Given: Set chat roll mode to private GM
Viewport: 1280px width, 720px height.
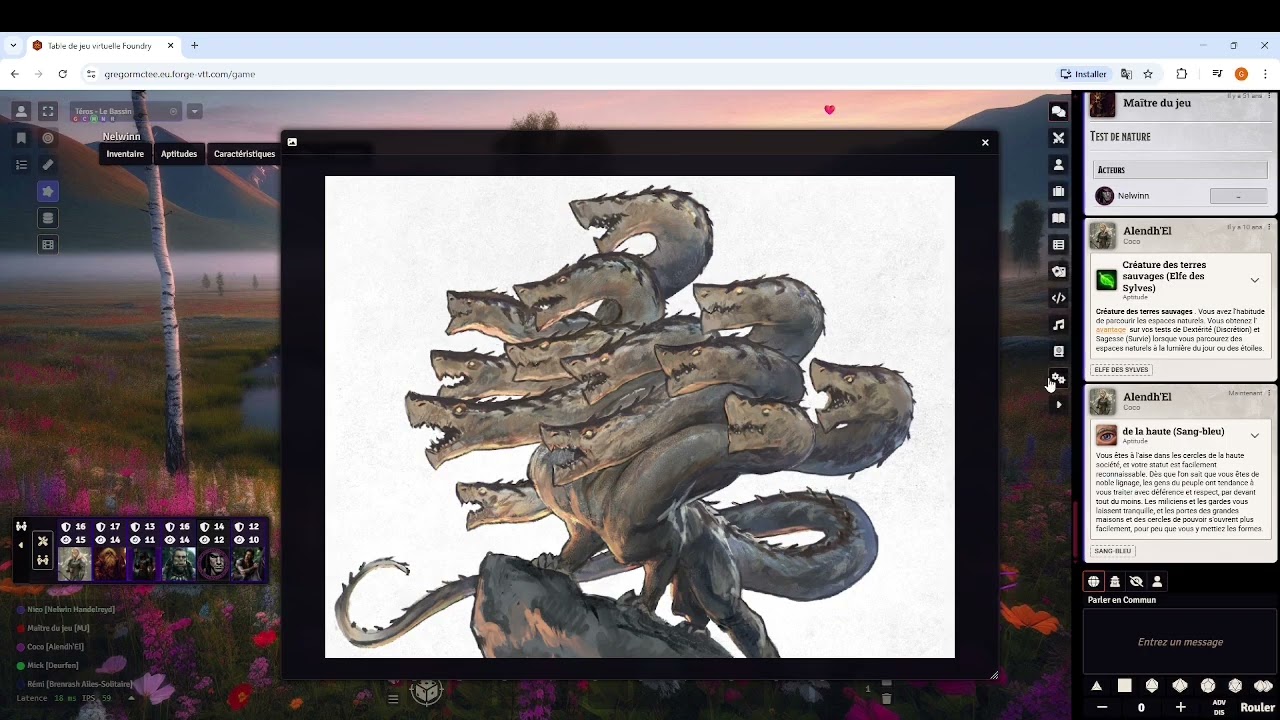Looking at the screenshot, I should coord(1115,581).
